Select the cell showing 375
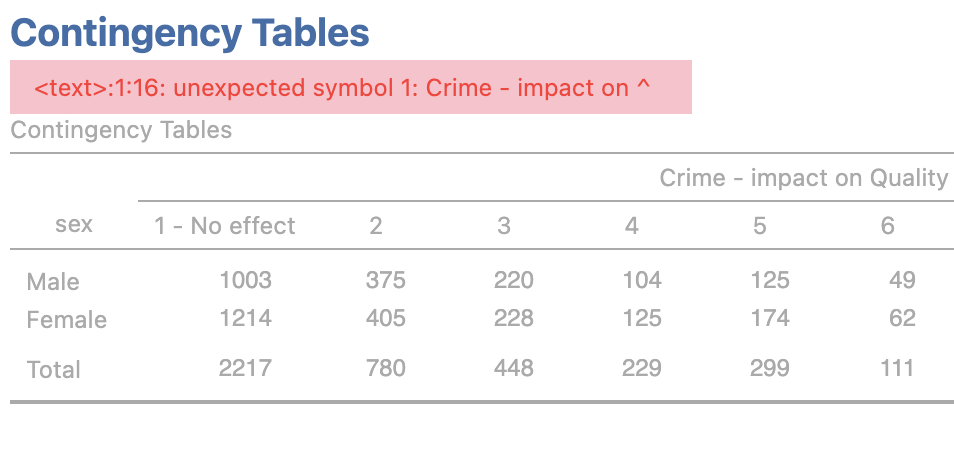The image size is (954, 458). pyautogui.click(x=386, y=281)
